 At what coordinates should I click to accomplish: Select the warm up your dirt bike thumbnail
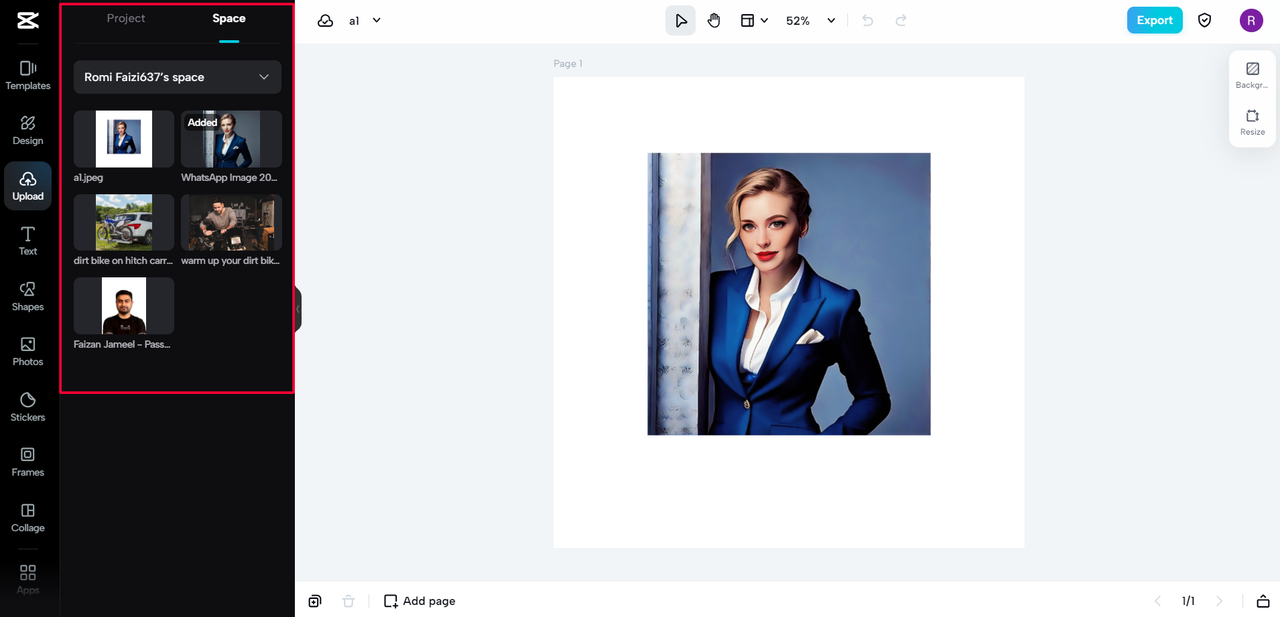pyautogui.click(x=231, y=222)
